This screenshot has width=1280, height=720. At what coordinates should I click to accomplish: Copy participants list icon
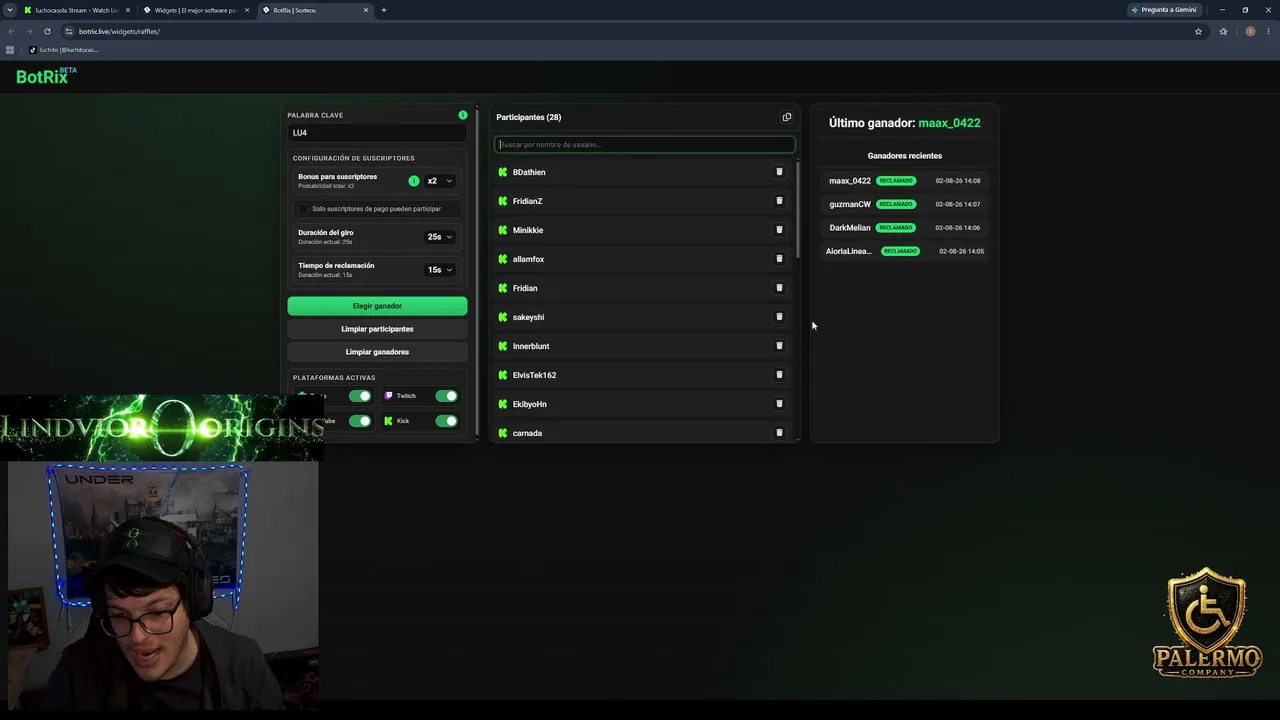(x=786, y=117)
